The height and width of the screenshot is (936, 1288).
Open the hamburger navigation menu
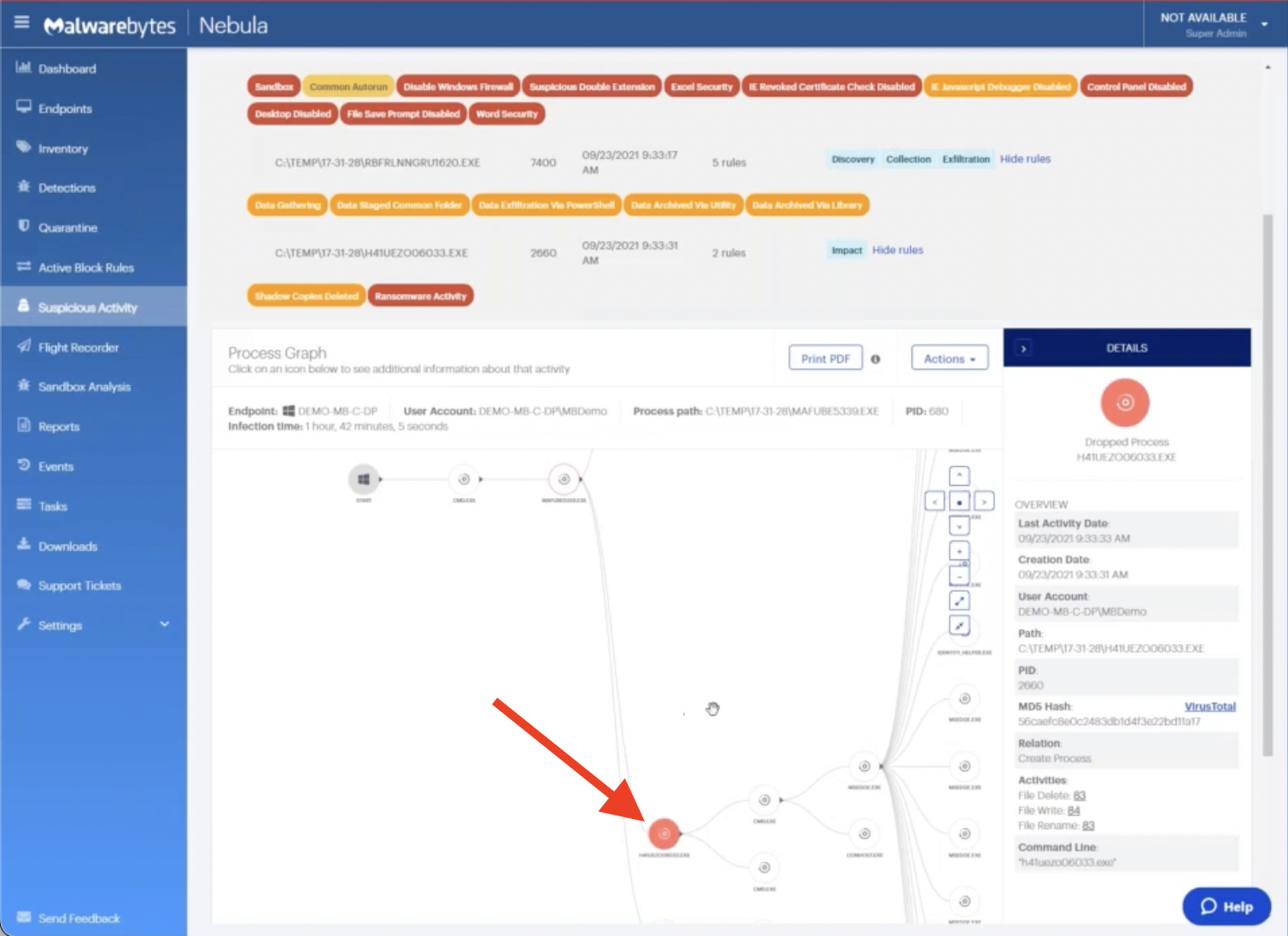(21, 23)
